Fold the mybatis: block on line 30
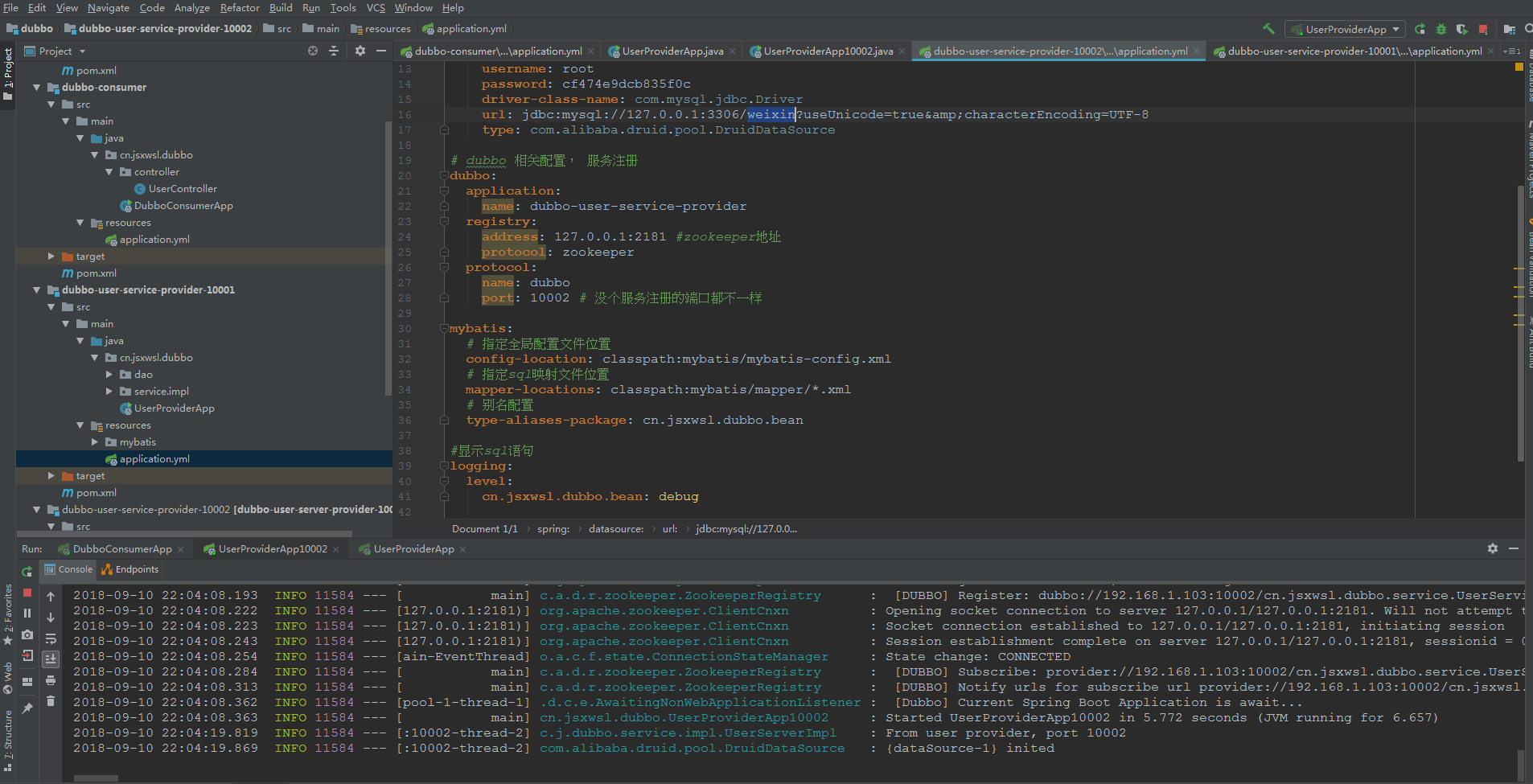Viewport: 1533px width, 784px height. coord(444,329)
